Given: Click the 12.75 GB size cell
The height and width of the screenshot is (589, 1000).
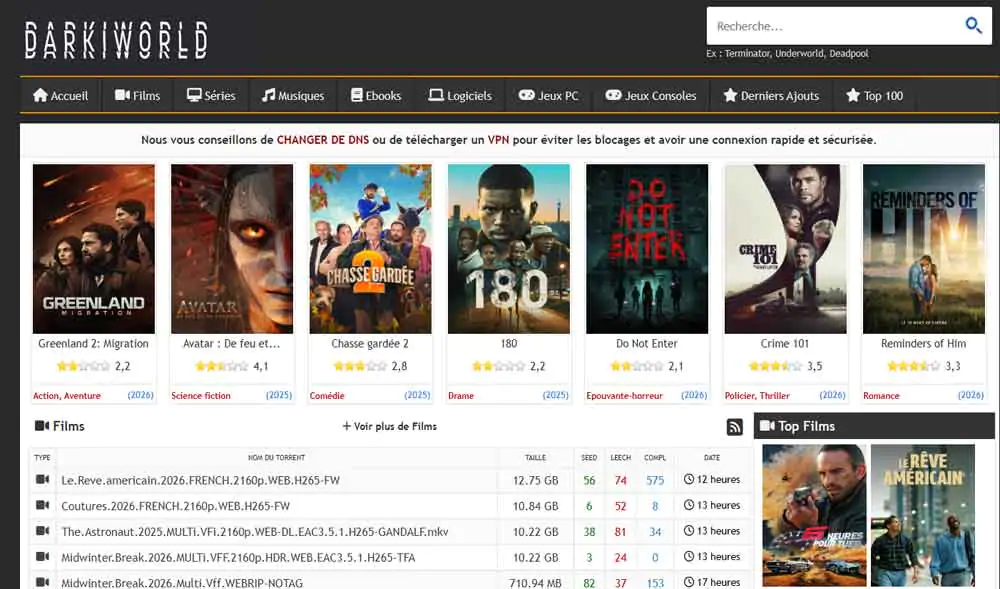Looking at the screenshot, I should click(536, 481).
